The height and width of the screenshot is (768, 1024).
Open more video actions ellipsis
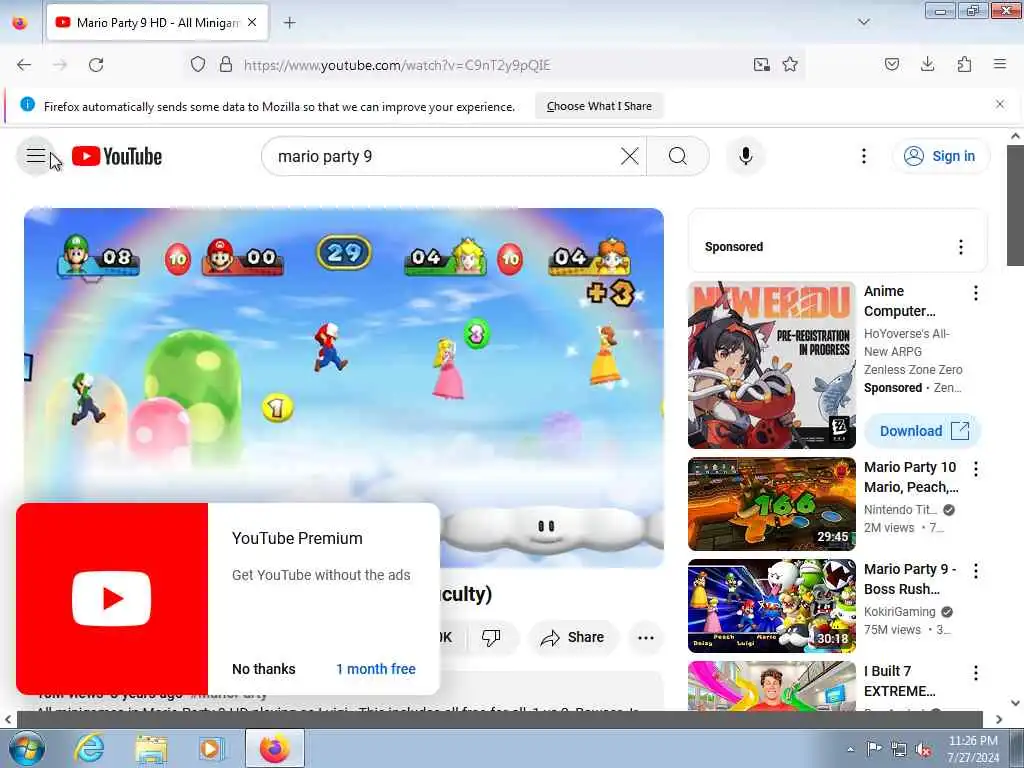click(x=645, y=638)
